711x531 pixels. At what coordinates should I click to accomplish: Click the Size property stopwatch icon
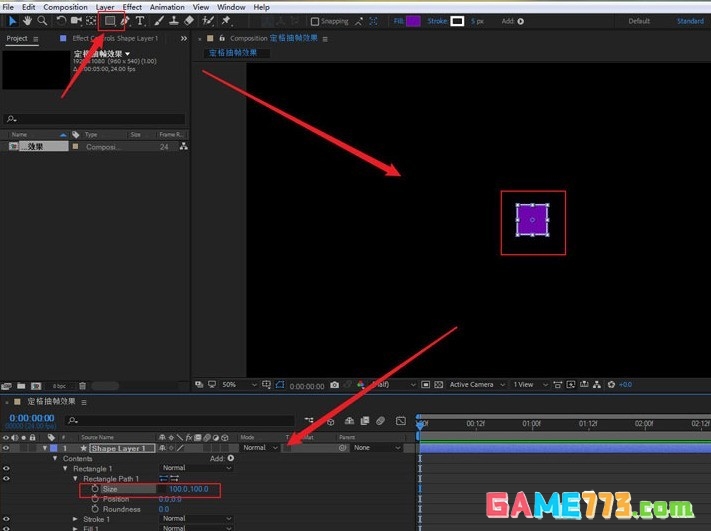[x=96, y=489]
